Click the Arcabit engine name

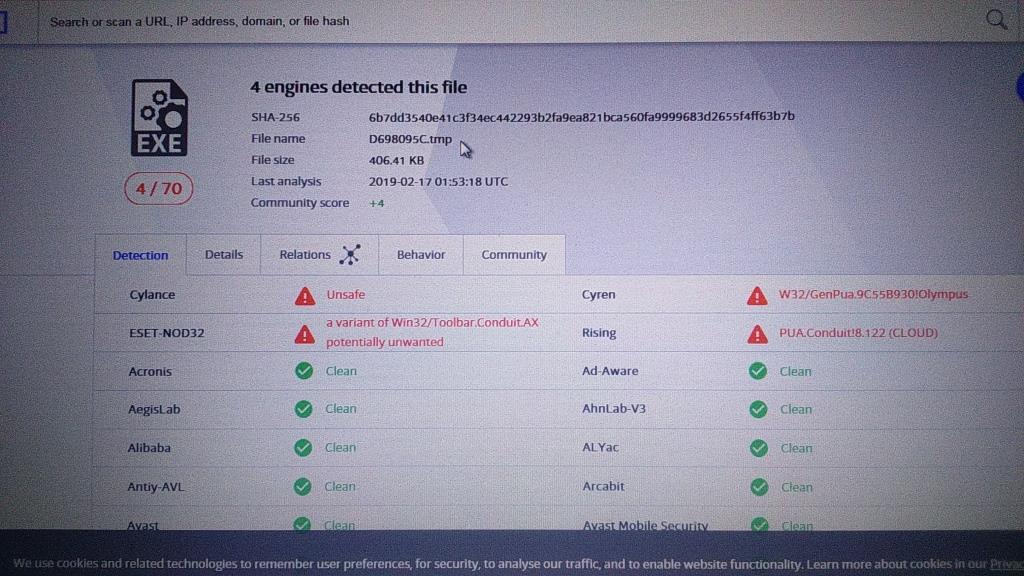coord(603,487)
